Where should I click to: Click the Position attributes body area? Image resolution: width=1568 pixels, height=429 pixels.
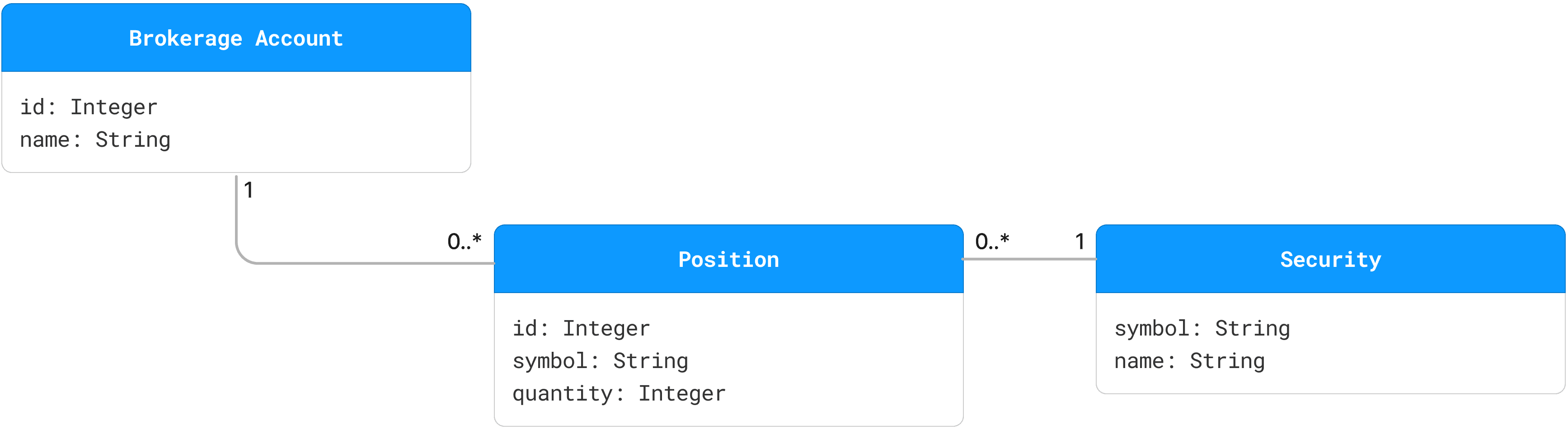coord(728,359)
